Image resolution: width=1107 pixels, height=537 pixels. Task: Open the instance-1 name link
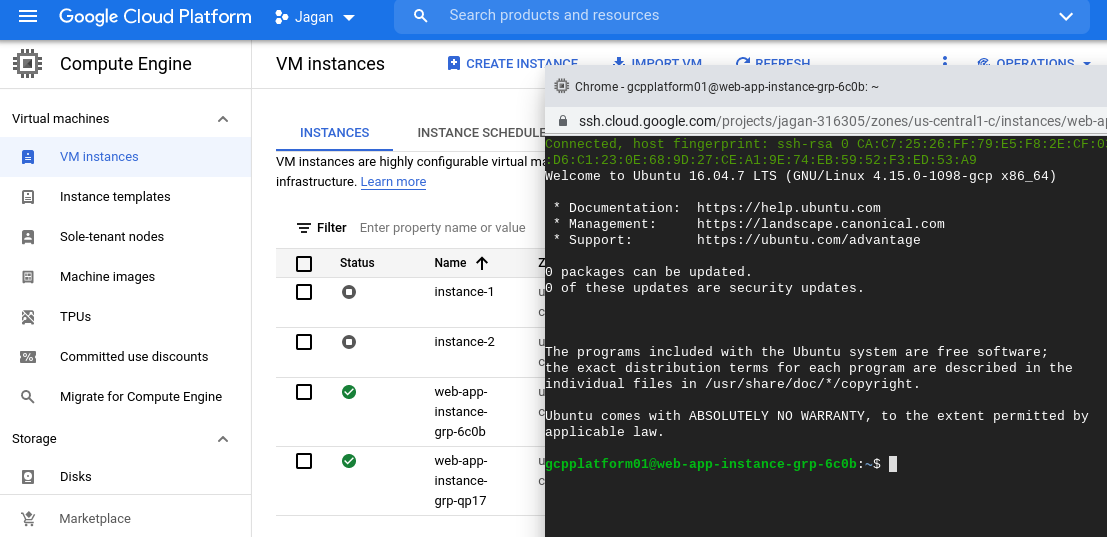[x=465, y=291]
